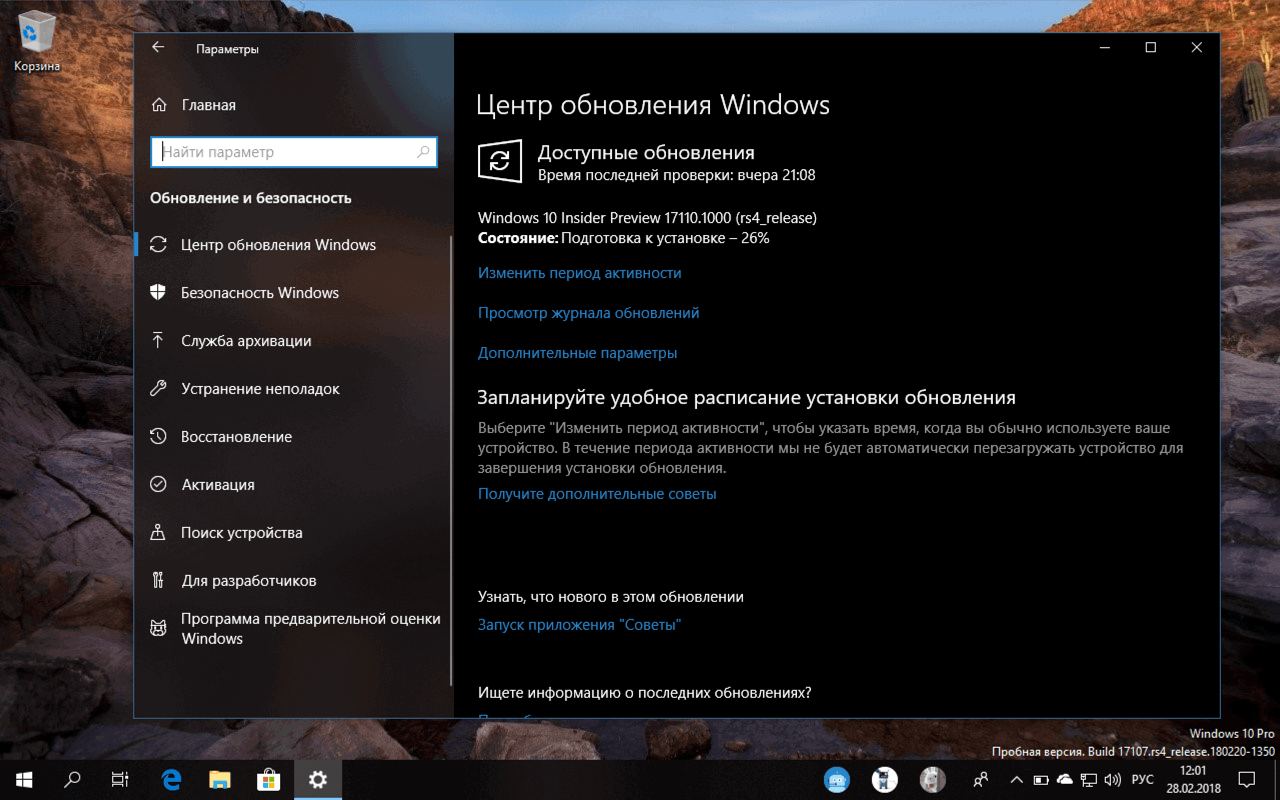This screenshot has width=1280, height=800.
Task: Close the Параметры window
Action: click(x=1197, y=48)
